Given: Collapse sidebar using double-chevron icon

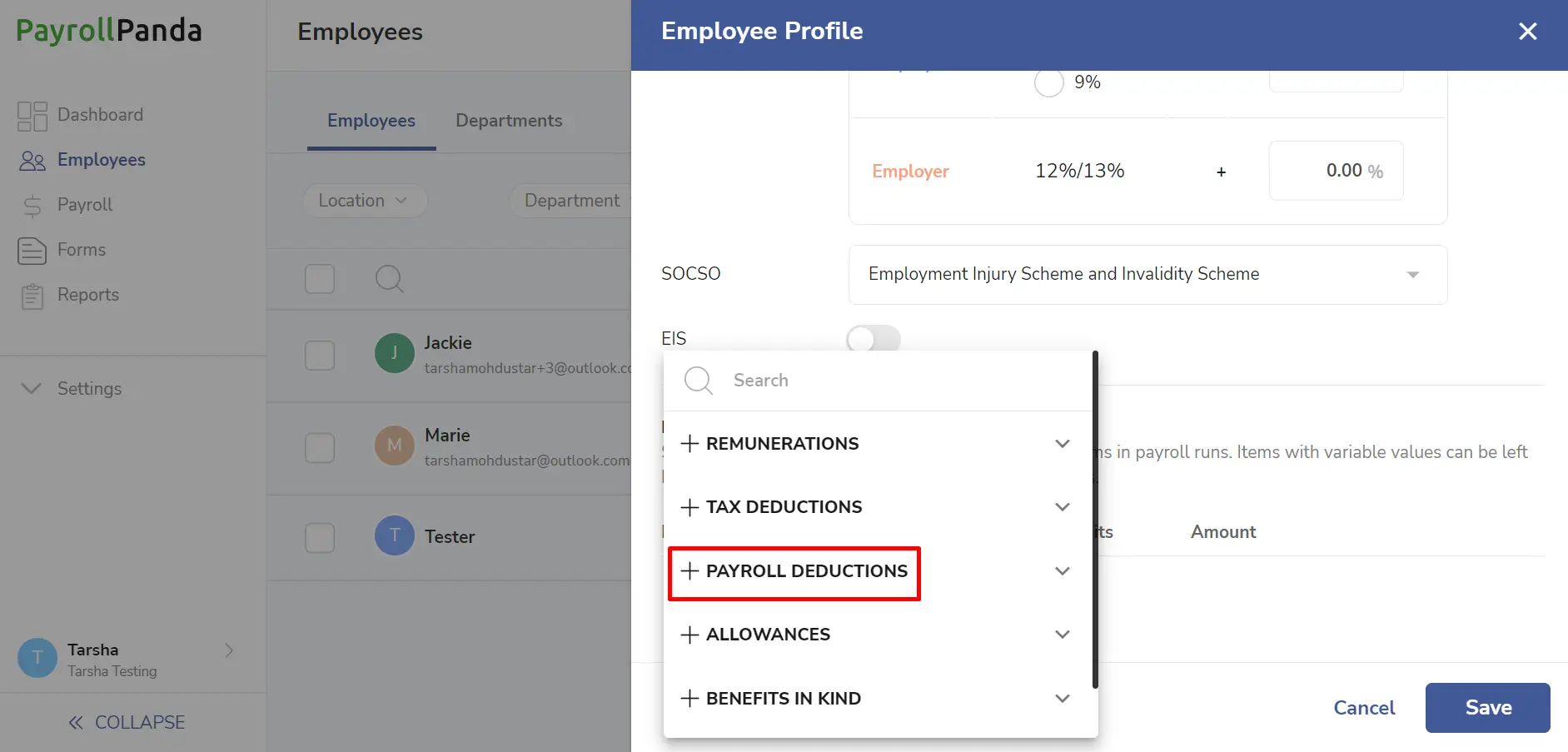Looking at the screenshot, I should click(x=76, y=722).
